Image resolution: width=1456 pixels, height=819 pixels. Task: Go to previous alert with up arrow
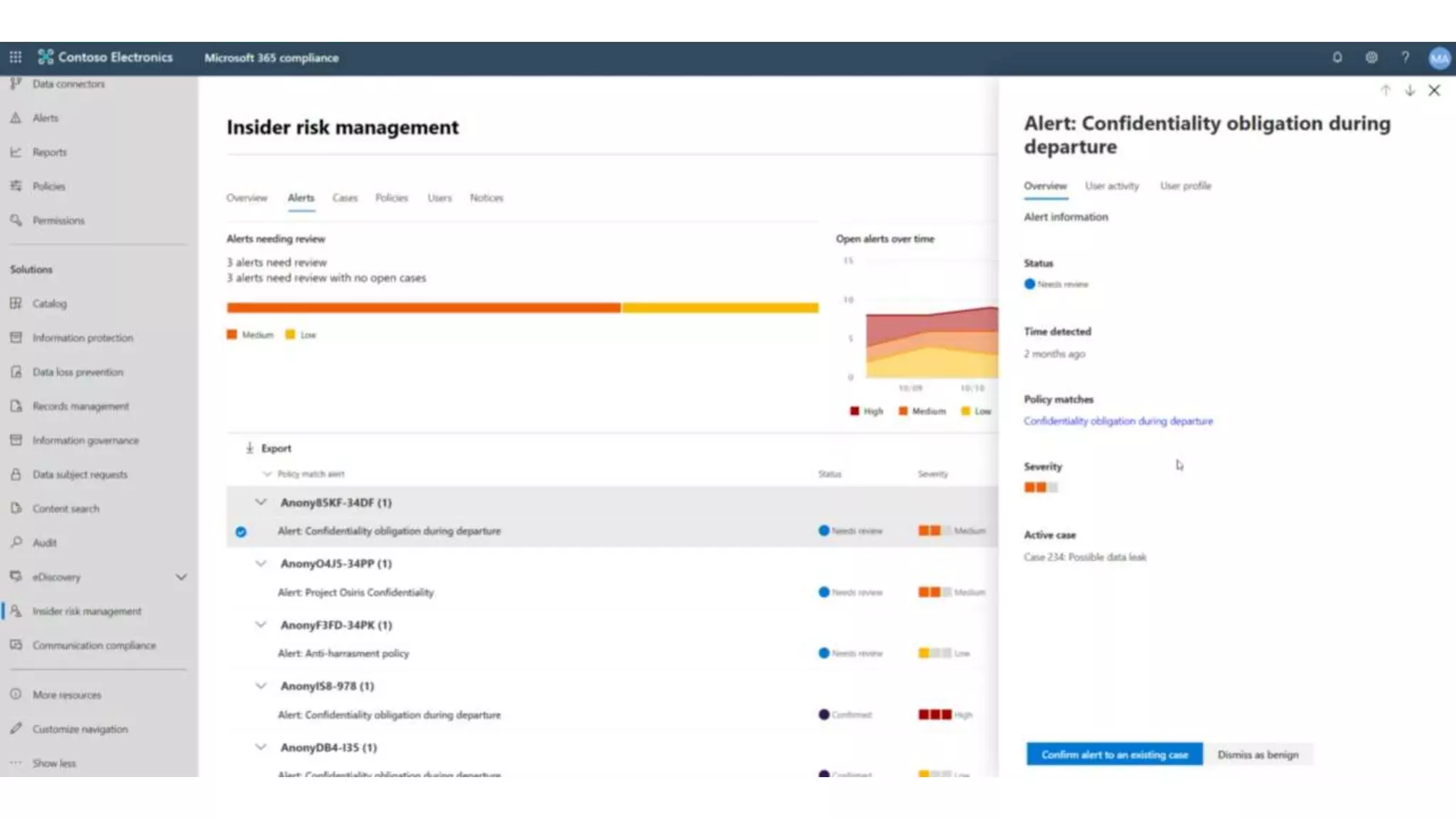[x=1385, y=90]
